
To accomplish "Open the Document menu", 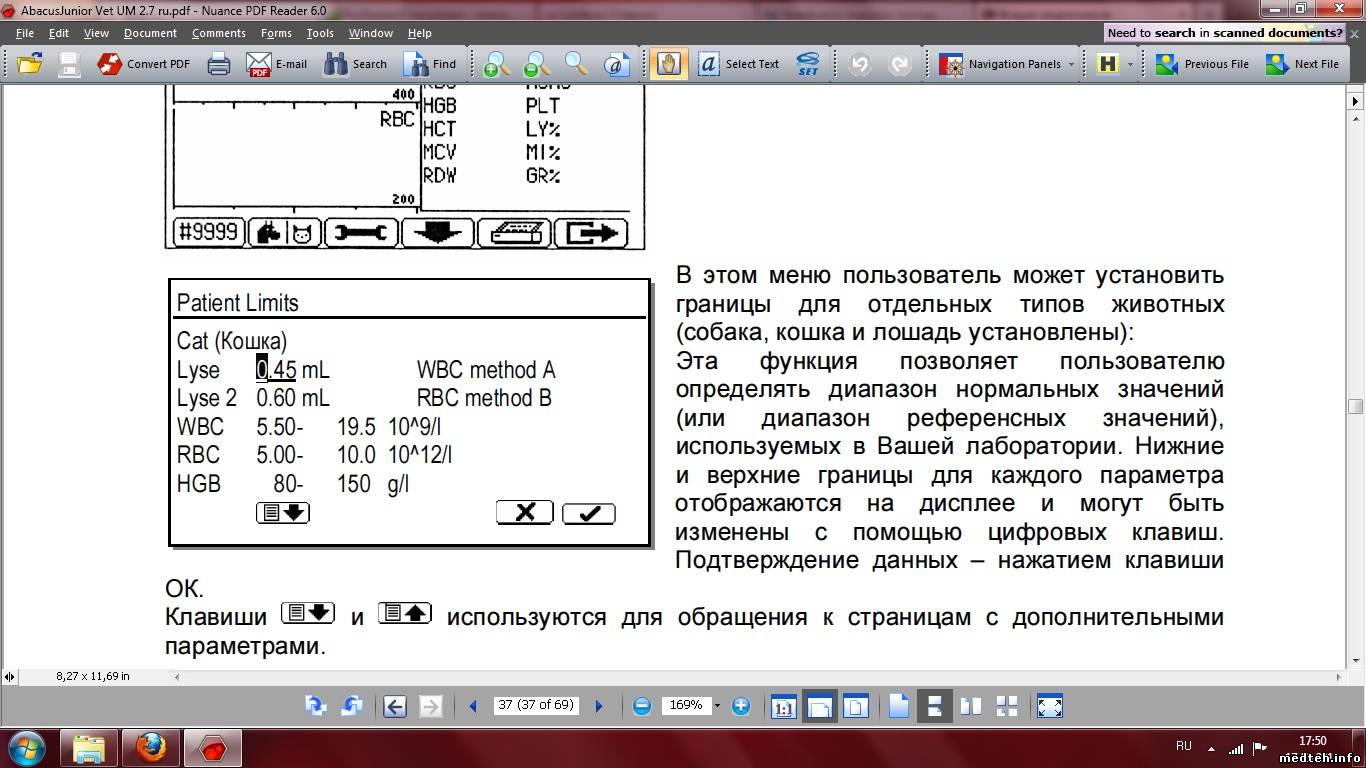I will (x=150, y=33).
